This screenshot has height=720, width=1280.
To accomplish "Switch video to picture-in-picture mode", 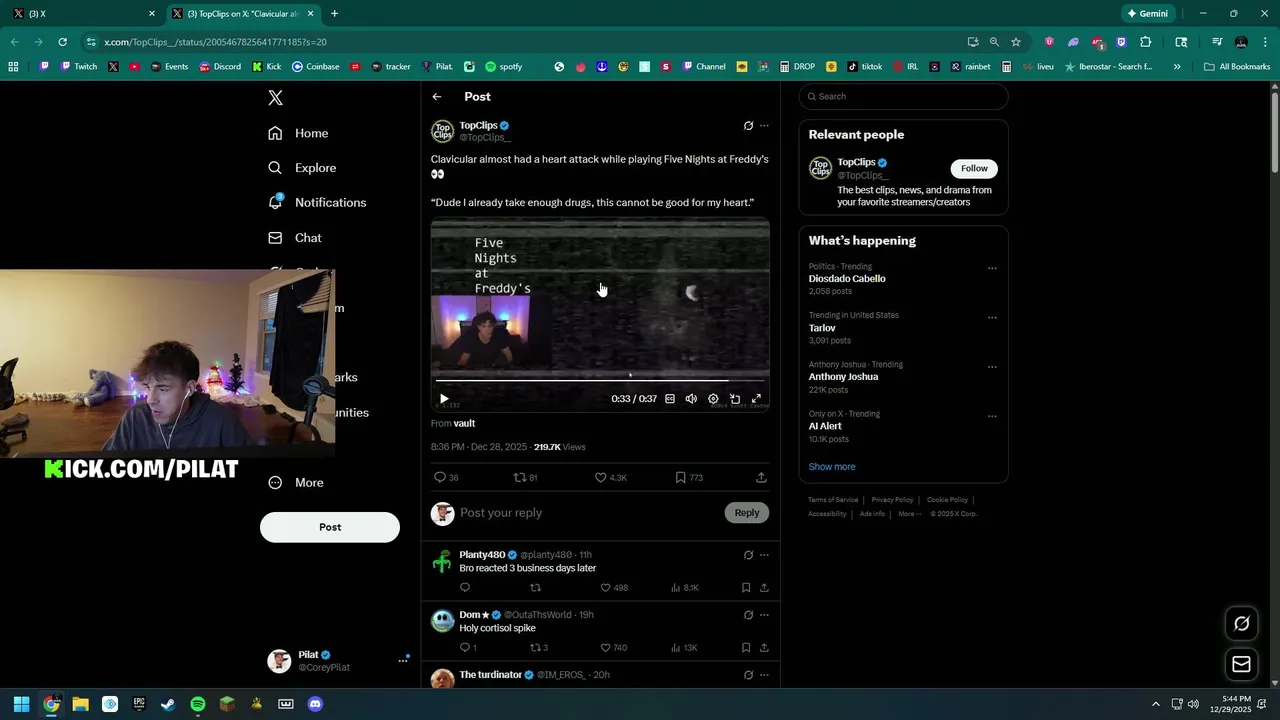I will [735, 399].
